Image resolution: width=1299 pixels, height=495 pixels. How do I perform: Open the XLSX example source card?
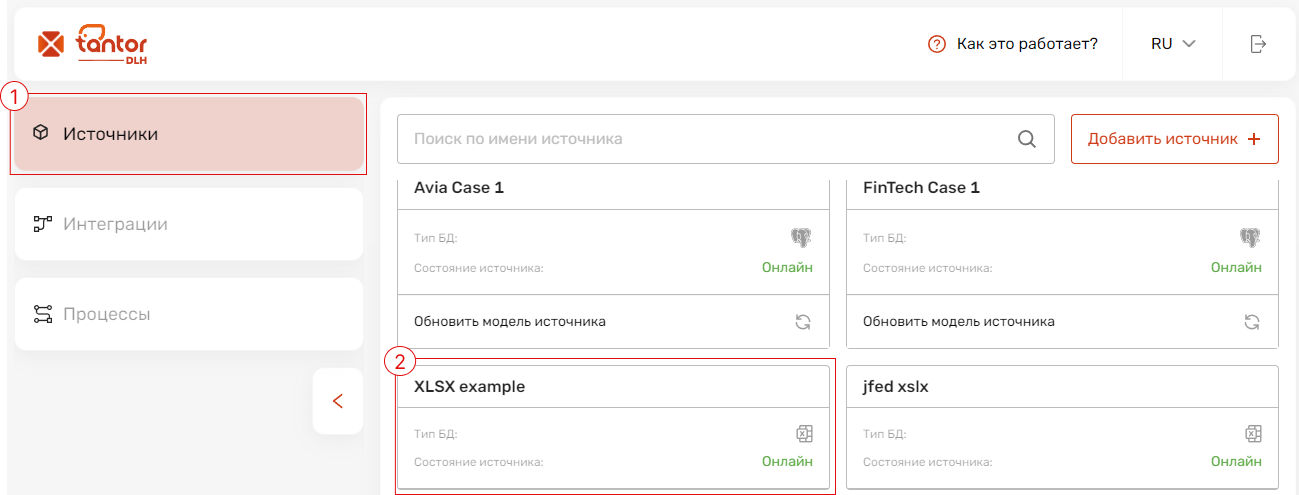[x=614, y=427]
